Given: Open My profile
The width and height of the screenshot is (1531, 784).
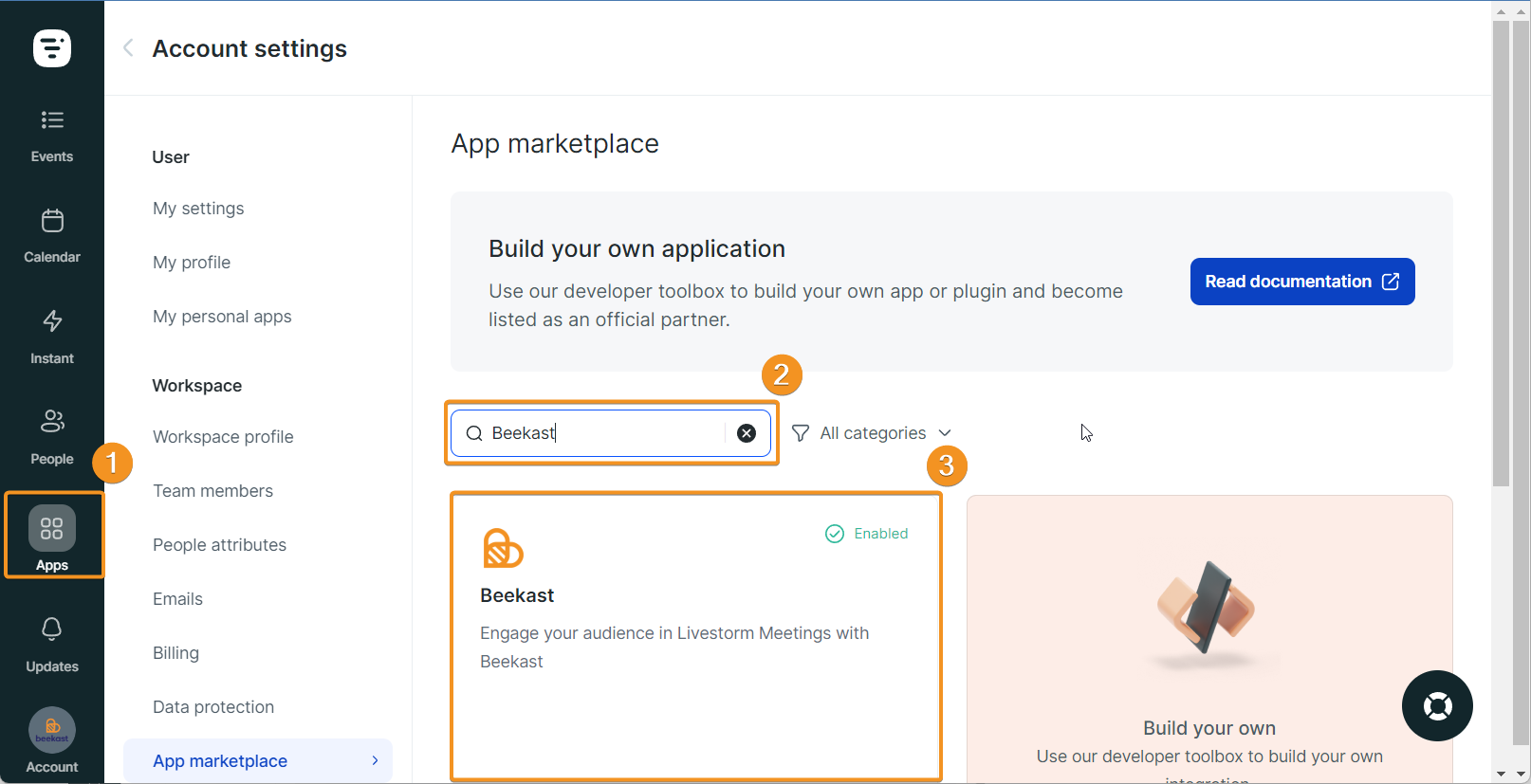Looking at the screenshot, I should tap(192, 263).
